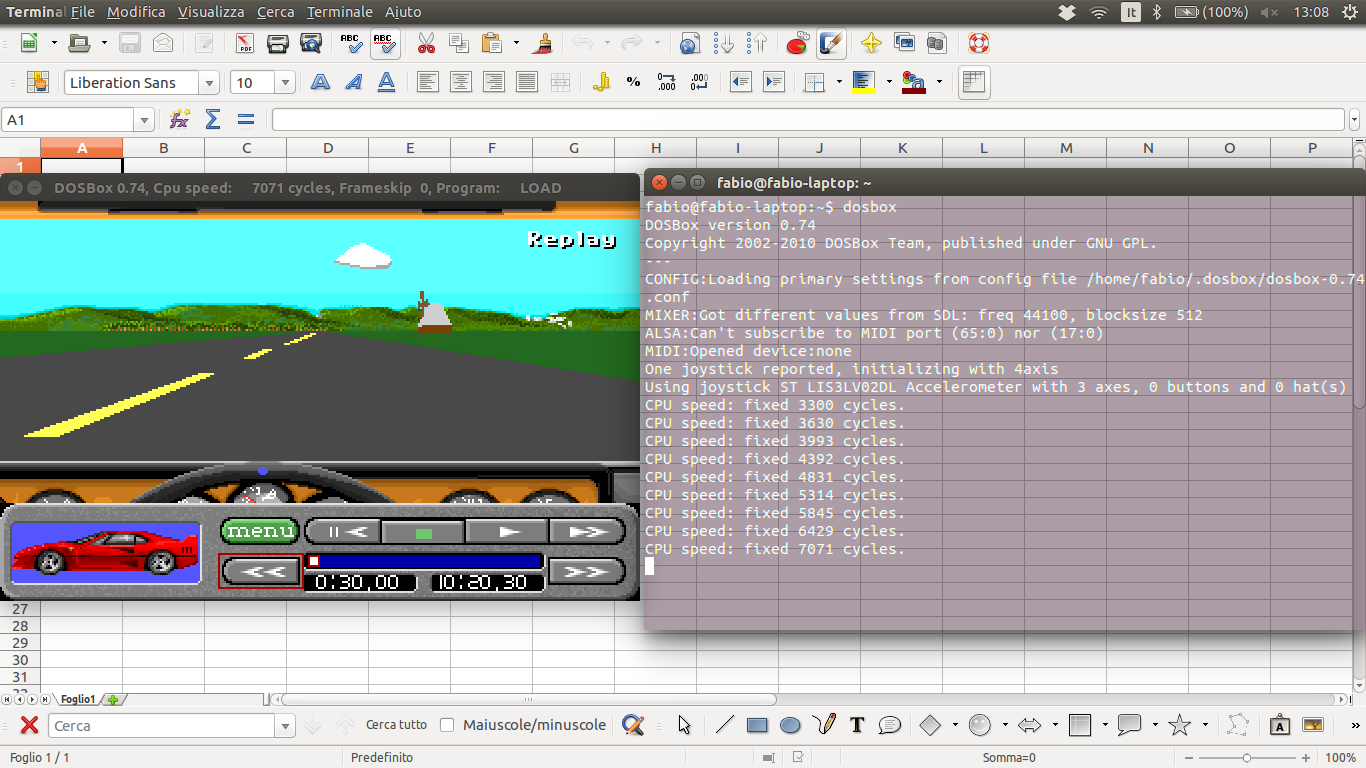Image resolution: width=1366 pixels, height=768 pixels.
Task: Open the Visualizza menu
Action: click(x=211, y=12)
